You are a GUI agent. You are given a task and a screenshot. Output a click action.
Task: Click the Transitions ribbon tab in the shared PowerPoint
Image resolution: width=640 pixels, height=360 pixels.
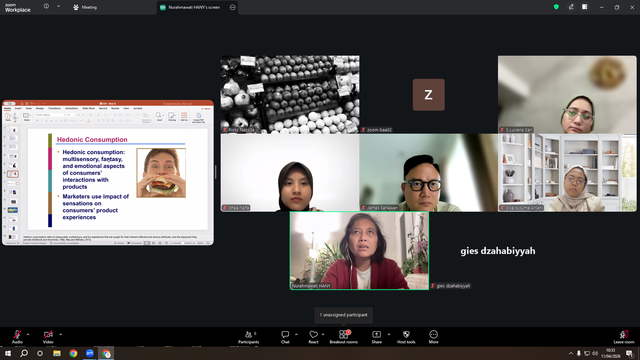(x=54, y=109)
